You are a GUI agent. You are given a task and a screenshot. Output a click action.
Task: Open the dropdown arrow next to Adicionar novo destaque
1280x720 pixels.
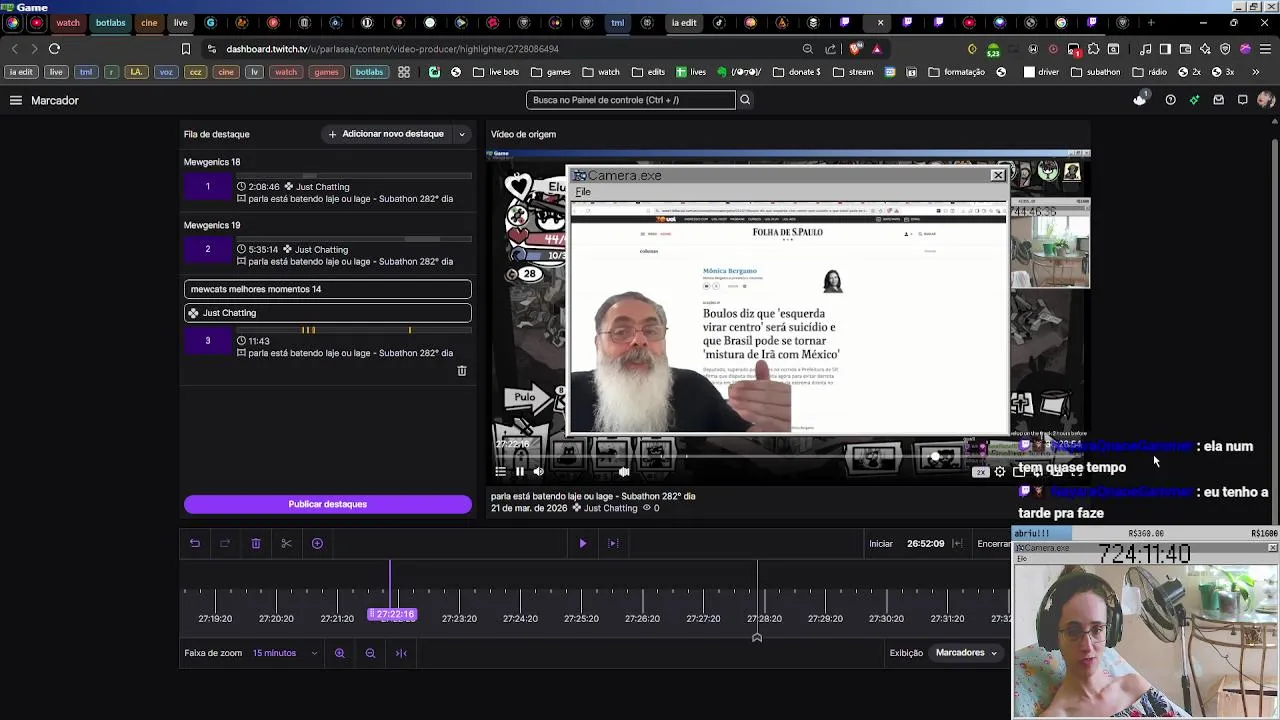click(x=462, y=134)
